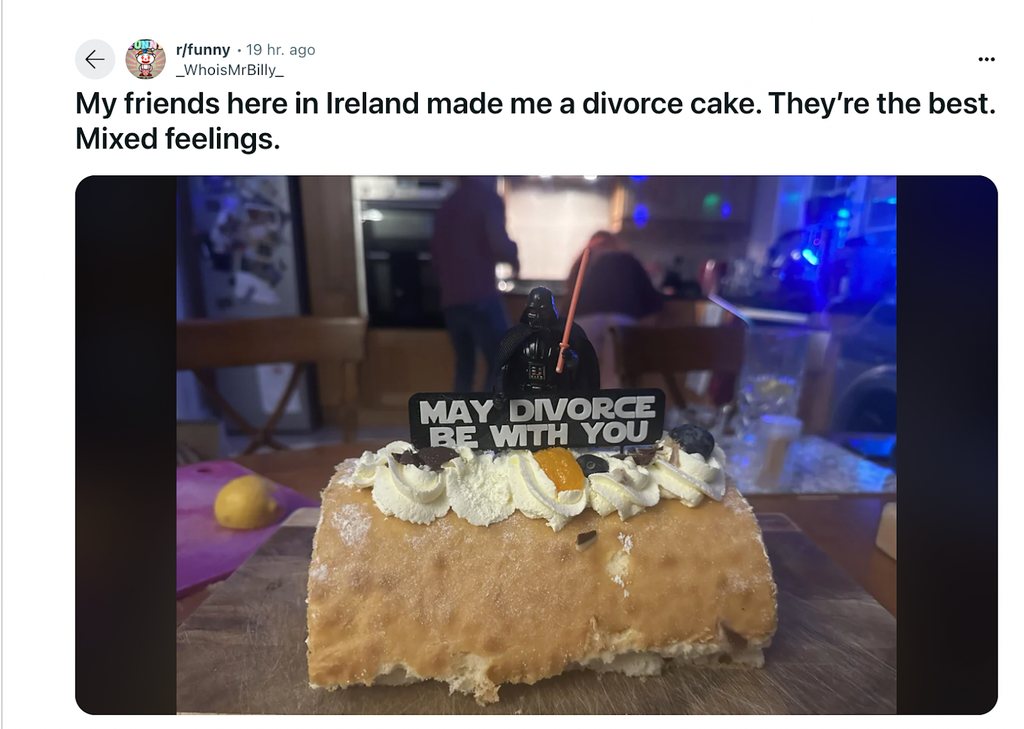Open the cake photo in full view
Image resolution: width=1024 pixels, height=729 pixels.
tap(536, 445)
